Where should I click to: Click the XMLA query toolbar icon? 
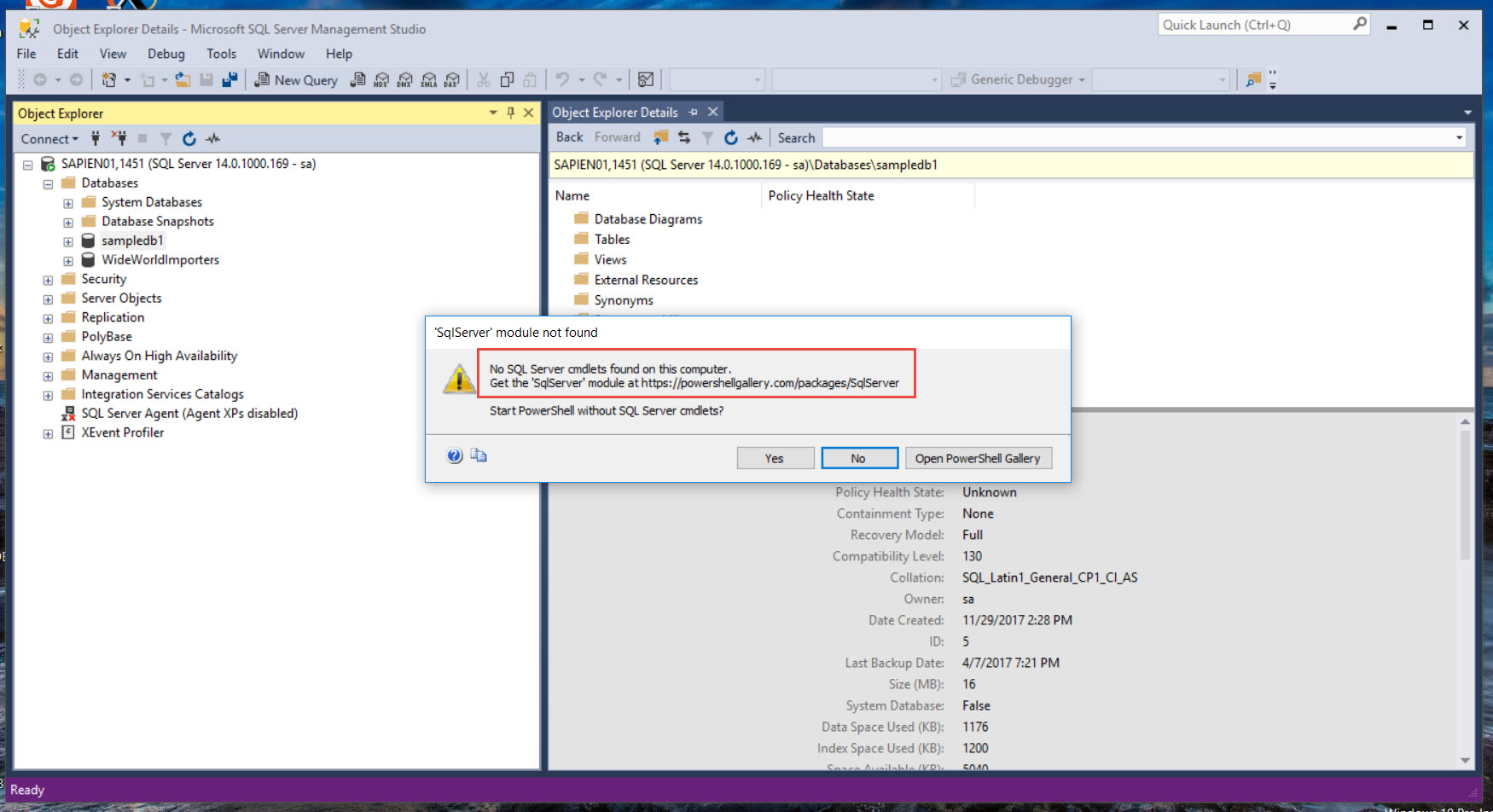(429, 79)
